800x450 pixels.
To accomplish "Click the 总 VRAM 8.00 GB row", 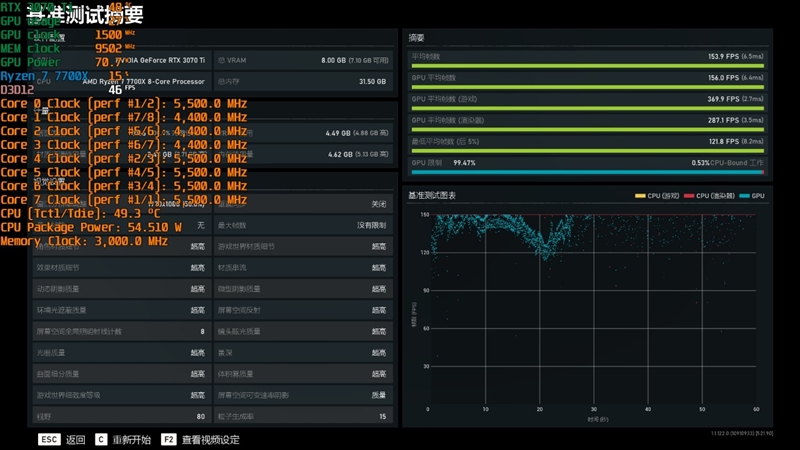I will [x=303, y=60].
